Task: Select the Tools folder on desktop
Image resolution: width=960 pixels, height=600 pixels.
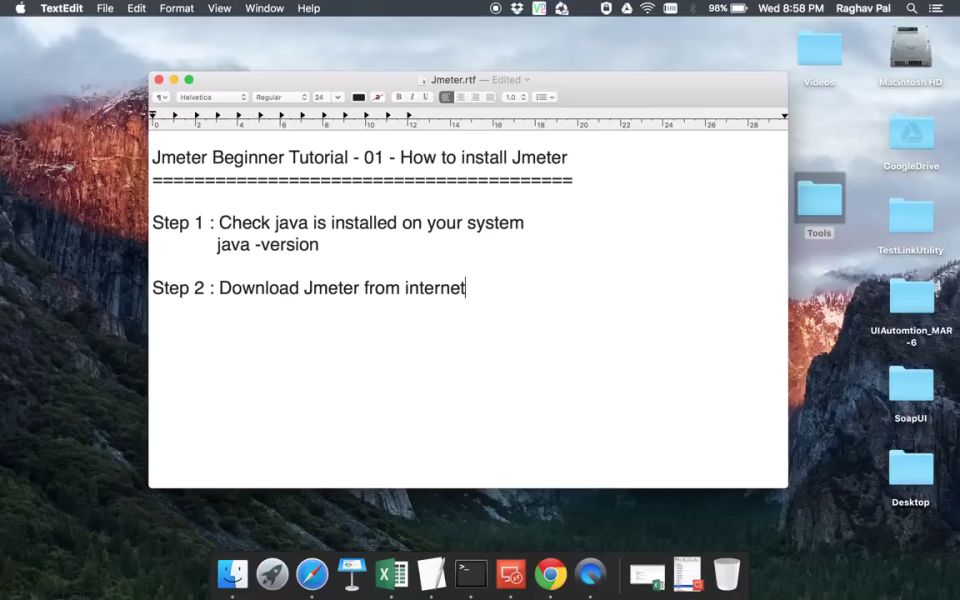Action: pyautogui.click(x=819, y=199)
